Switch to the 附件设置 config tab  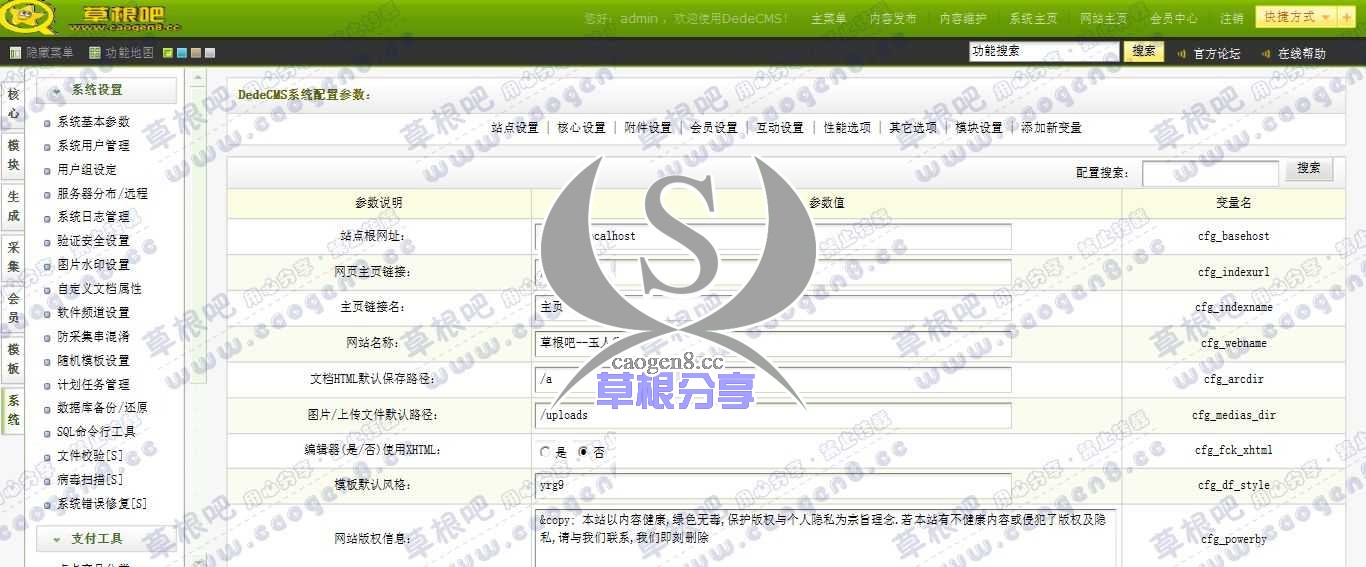[648, 128]
